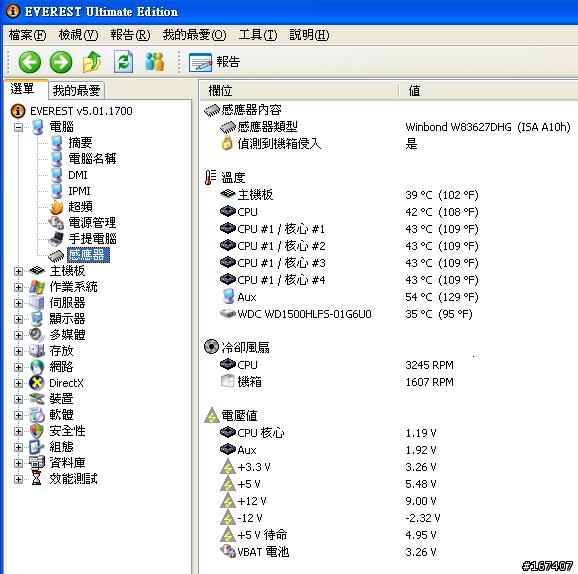Switch to the 我的最愛 tab

pyautogui.click(x=76, y=90)
